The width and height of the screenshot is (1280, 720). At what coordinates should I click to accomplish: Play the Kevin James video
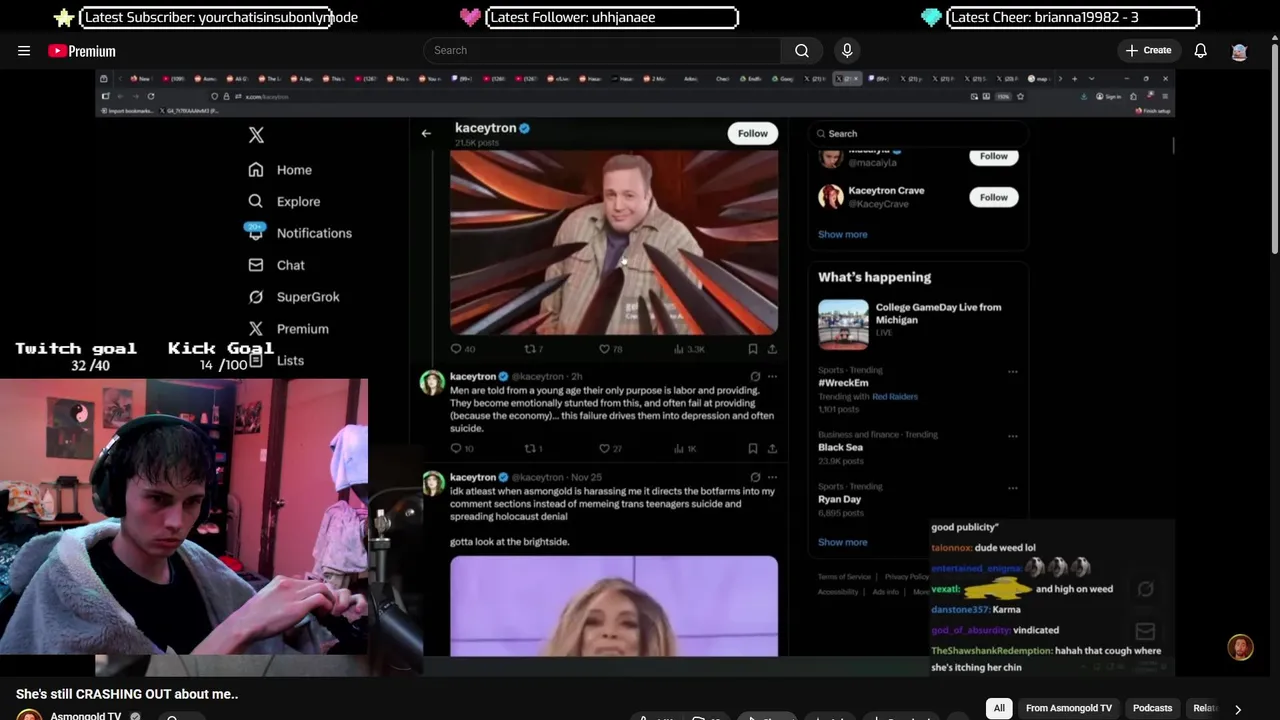click(614, 242)
